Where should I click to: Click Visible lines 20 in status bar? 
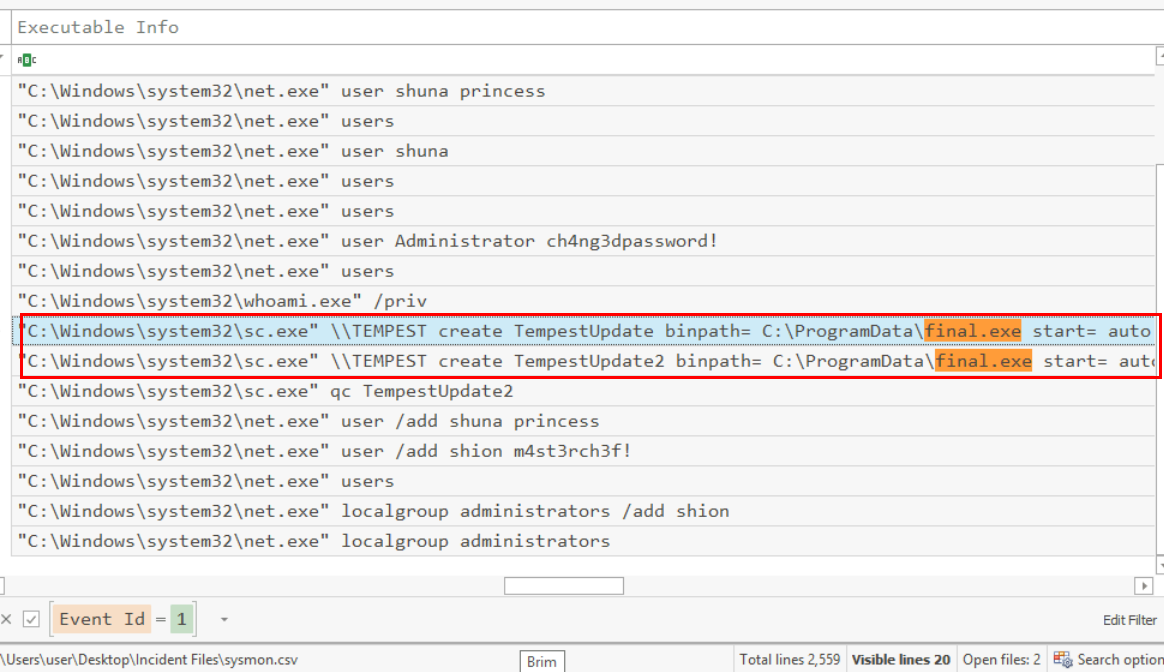point(900,659)
